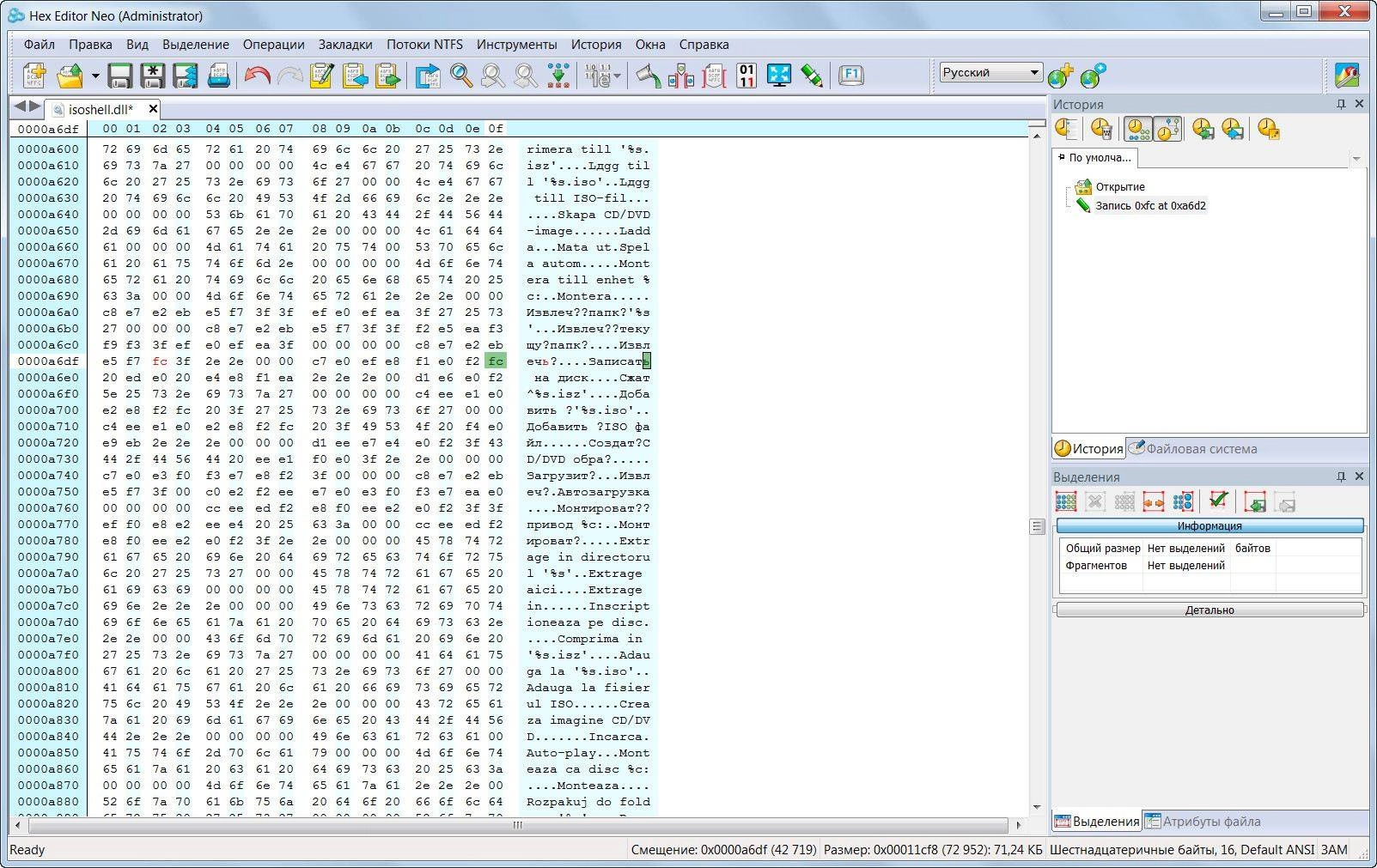
Task: Open the Выделение menu
Action: 196,45
